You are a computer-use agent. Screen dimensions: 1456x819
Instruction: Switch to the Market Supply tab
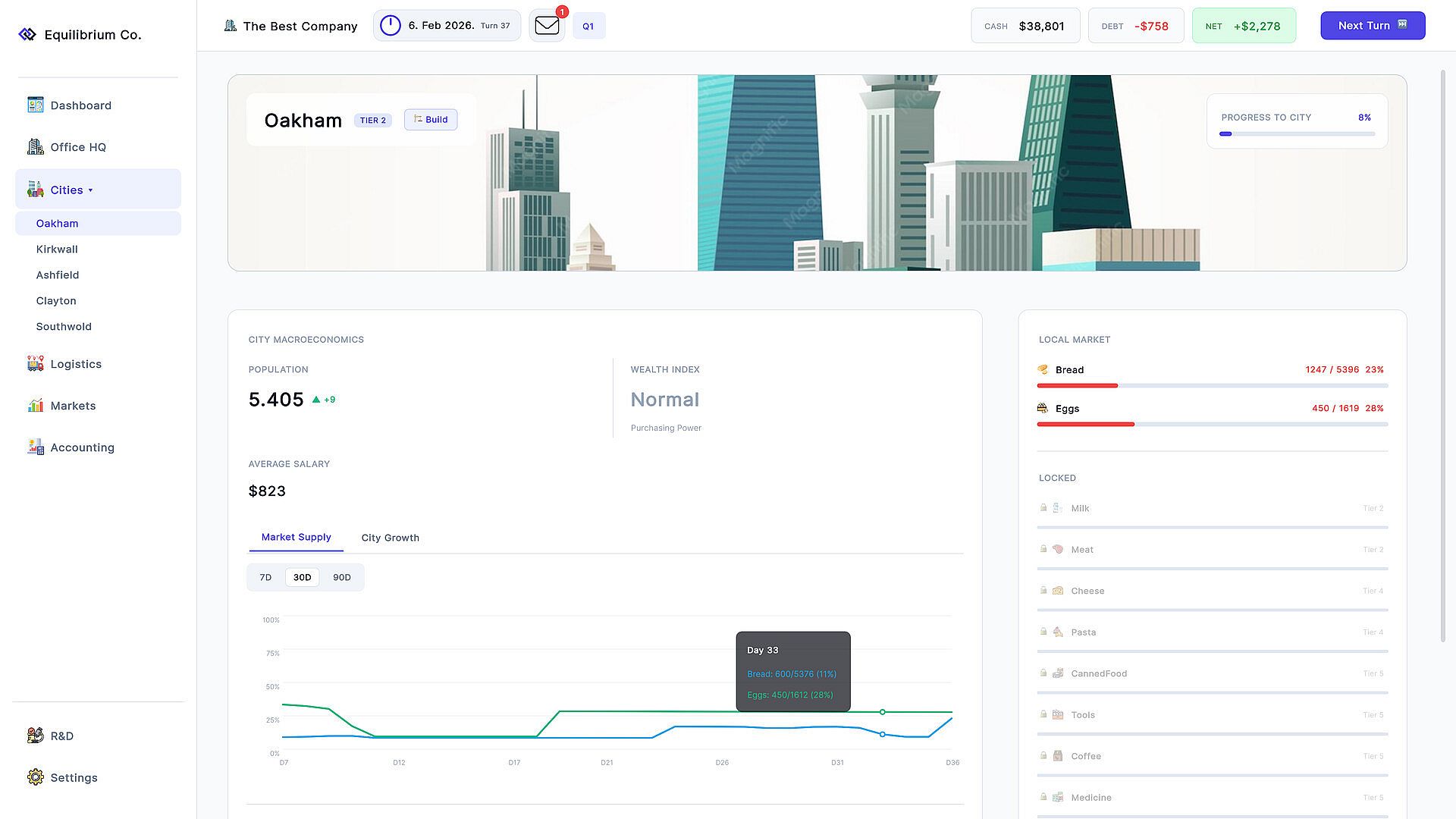pos(296,537)
